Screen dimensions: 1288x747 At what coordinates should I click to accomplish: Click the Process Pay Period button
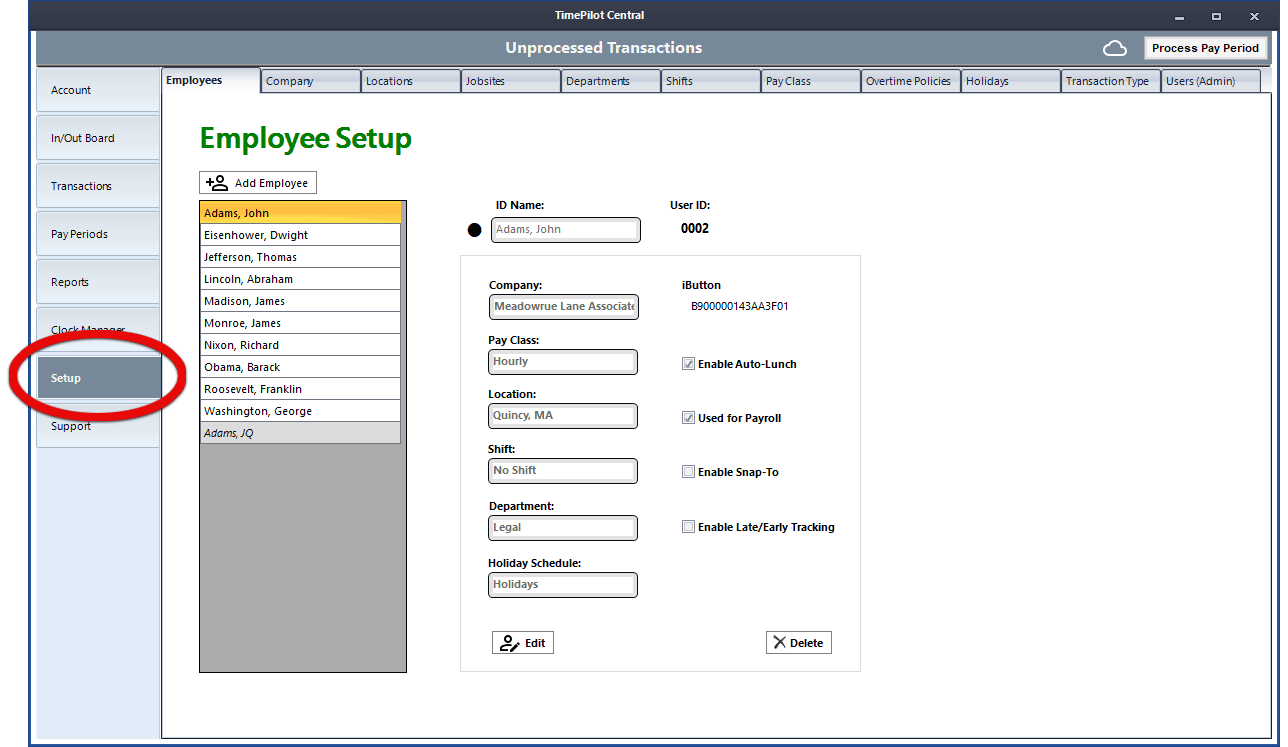point(1205,47)
